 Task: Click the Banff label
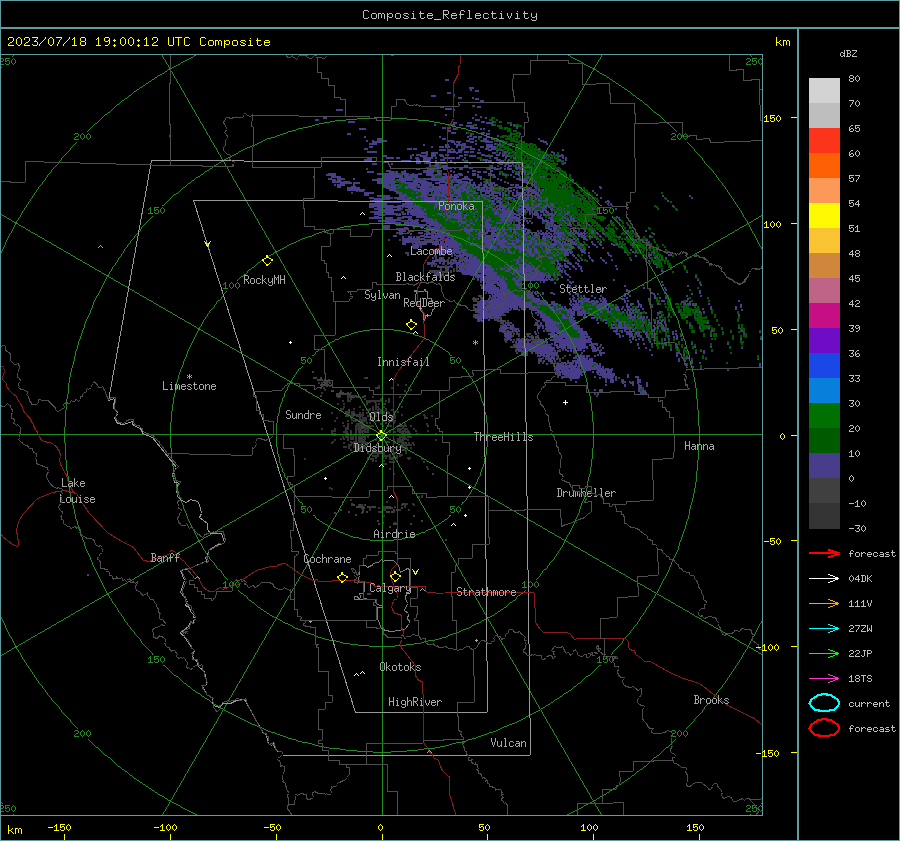[x=165, y=557]
